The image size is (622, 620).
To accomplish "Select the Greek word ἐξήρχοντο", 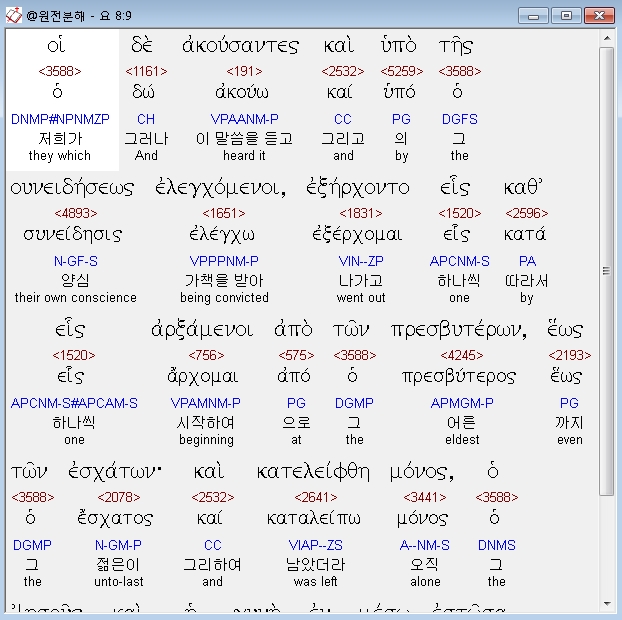I will pos(358,188).
